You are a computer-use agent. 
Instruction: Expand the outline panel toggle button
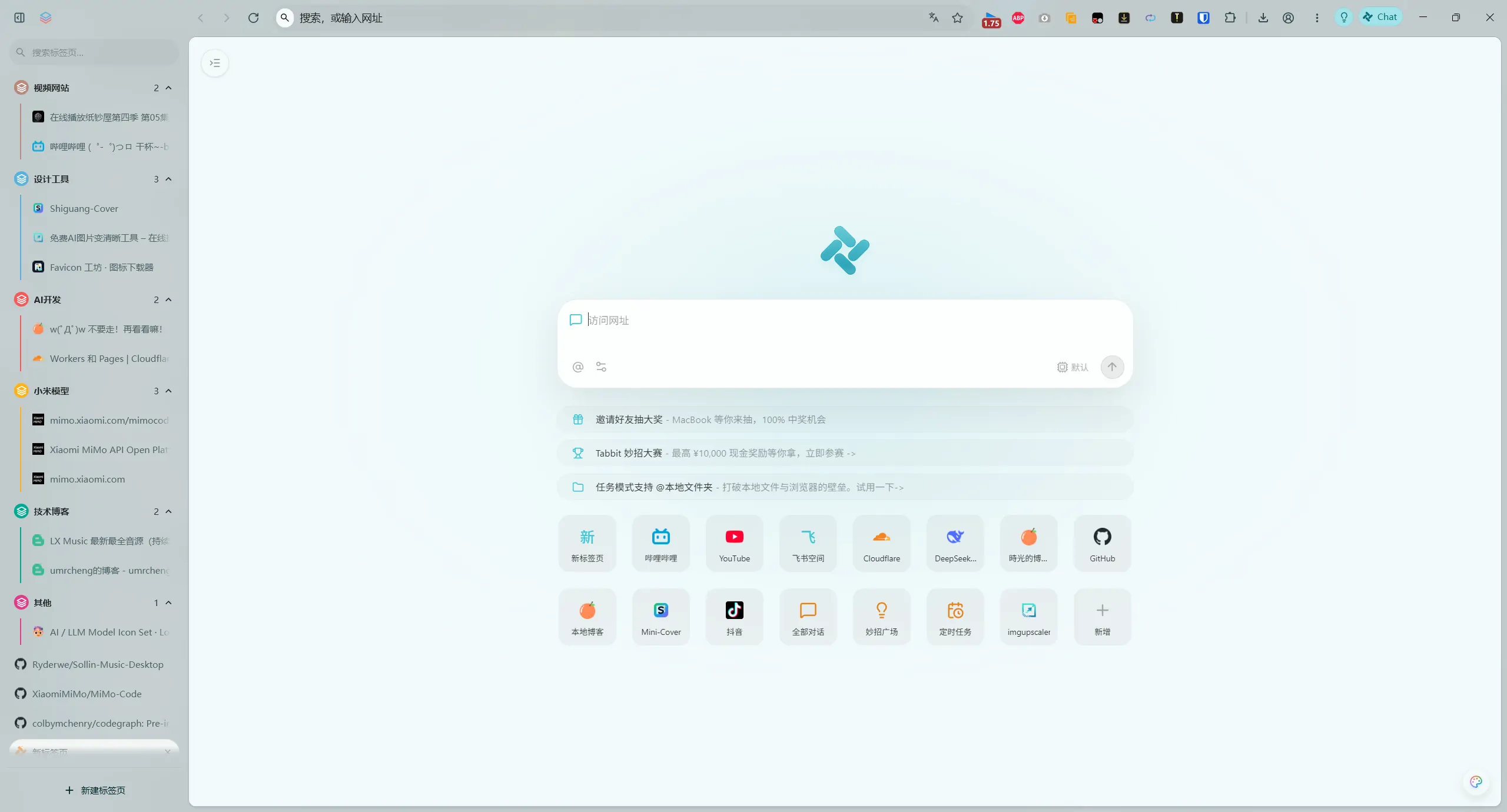point(215,63)
